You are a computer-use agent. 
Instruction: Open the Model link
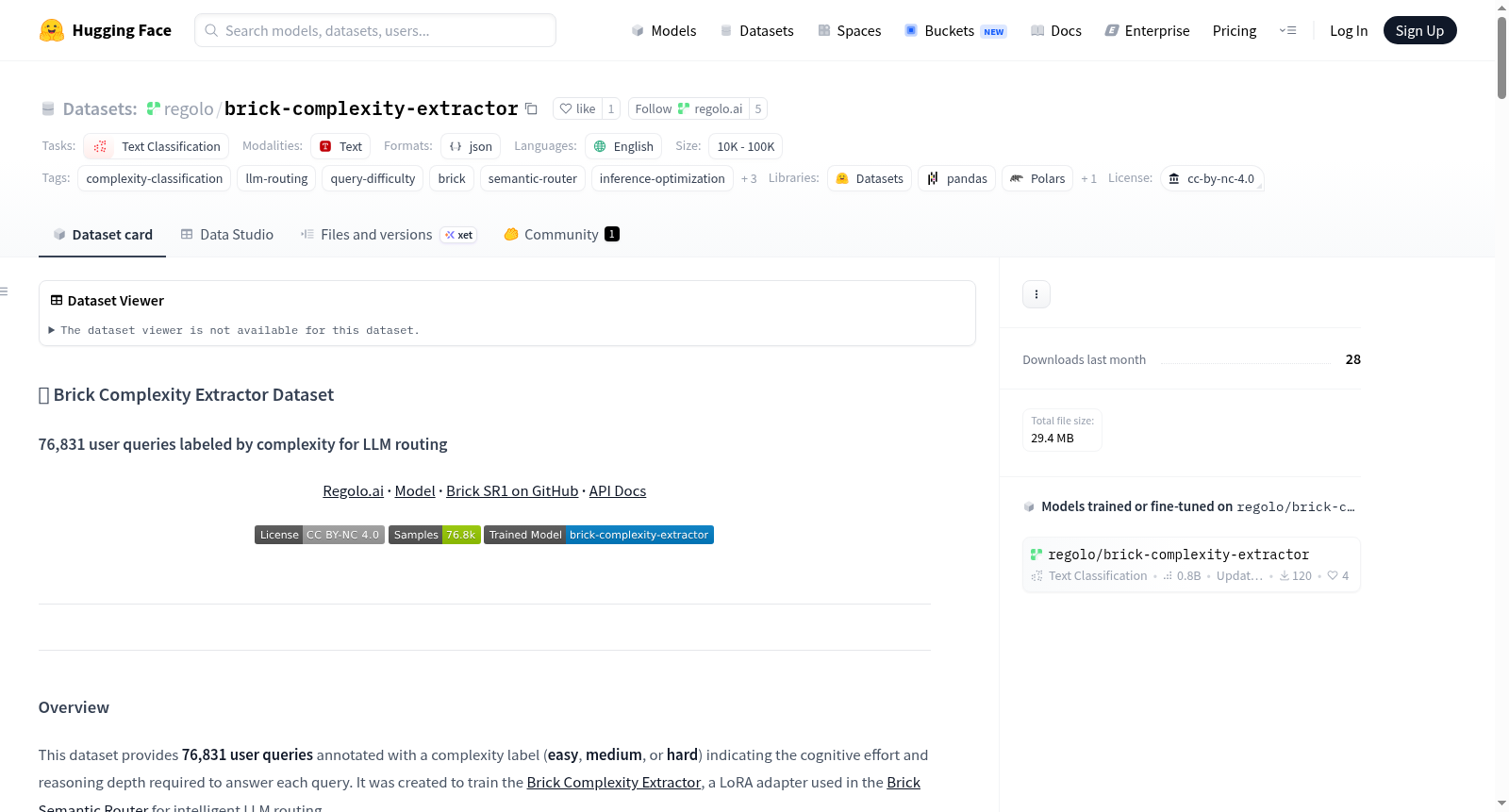click(415, 490)
